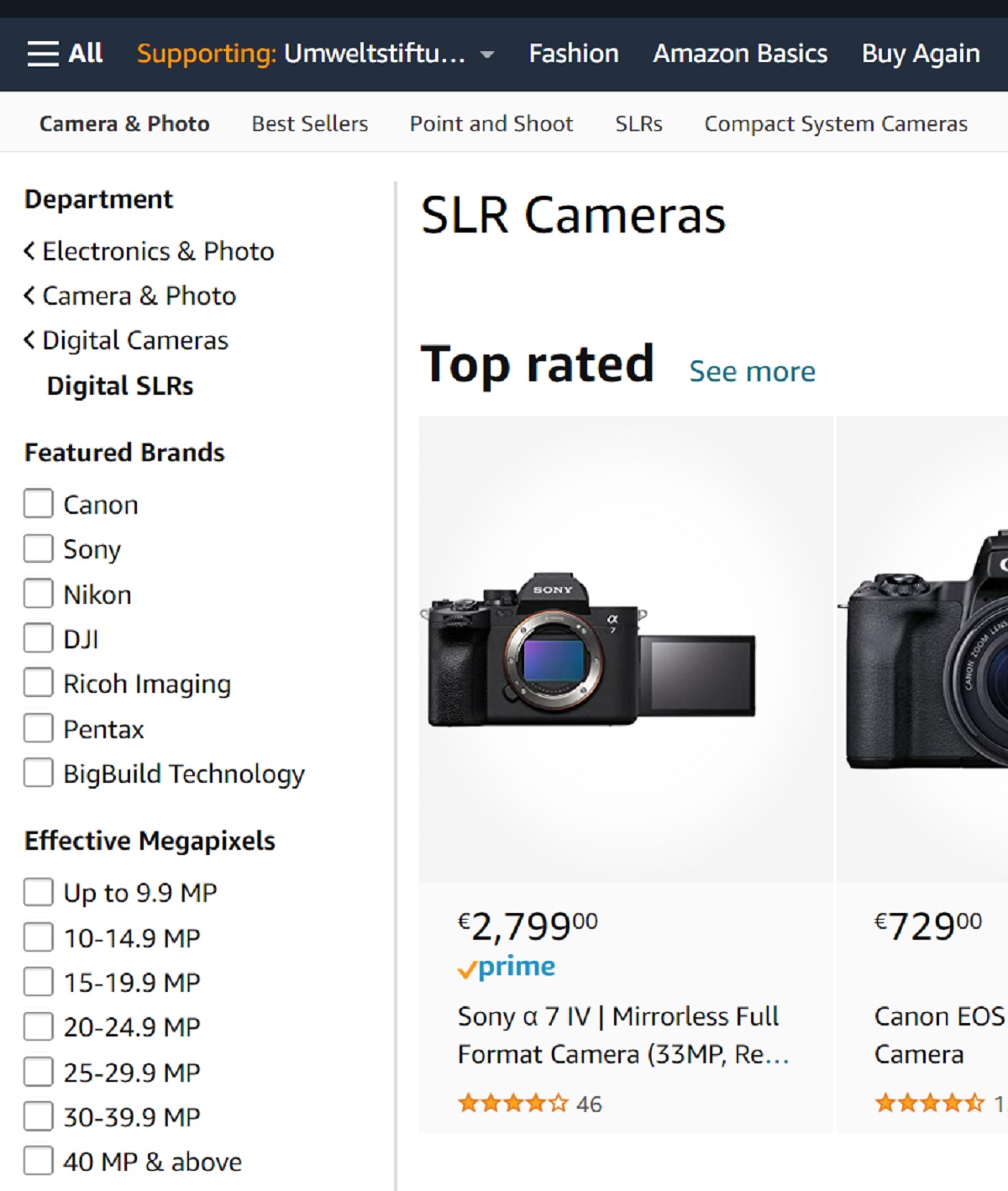Viewport: 1008px width, 1191px height.
Task: Click the back chevron beside Electronics & Photo
Action: (29, 251)
